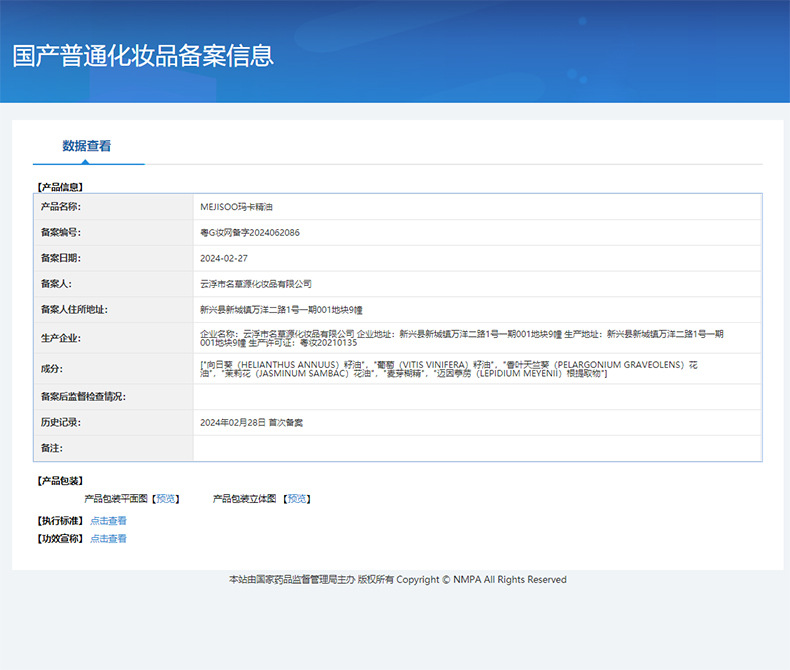Click the 备案人住所地址 row label
Image resolution: width=790 pixels, height=670 pixels.
(74, 309)
